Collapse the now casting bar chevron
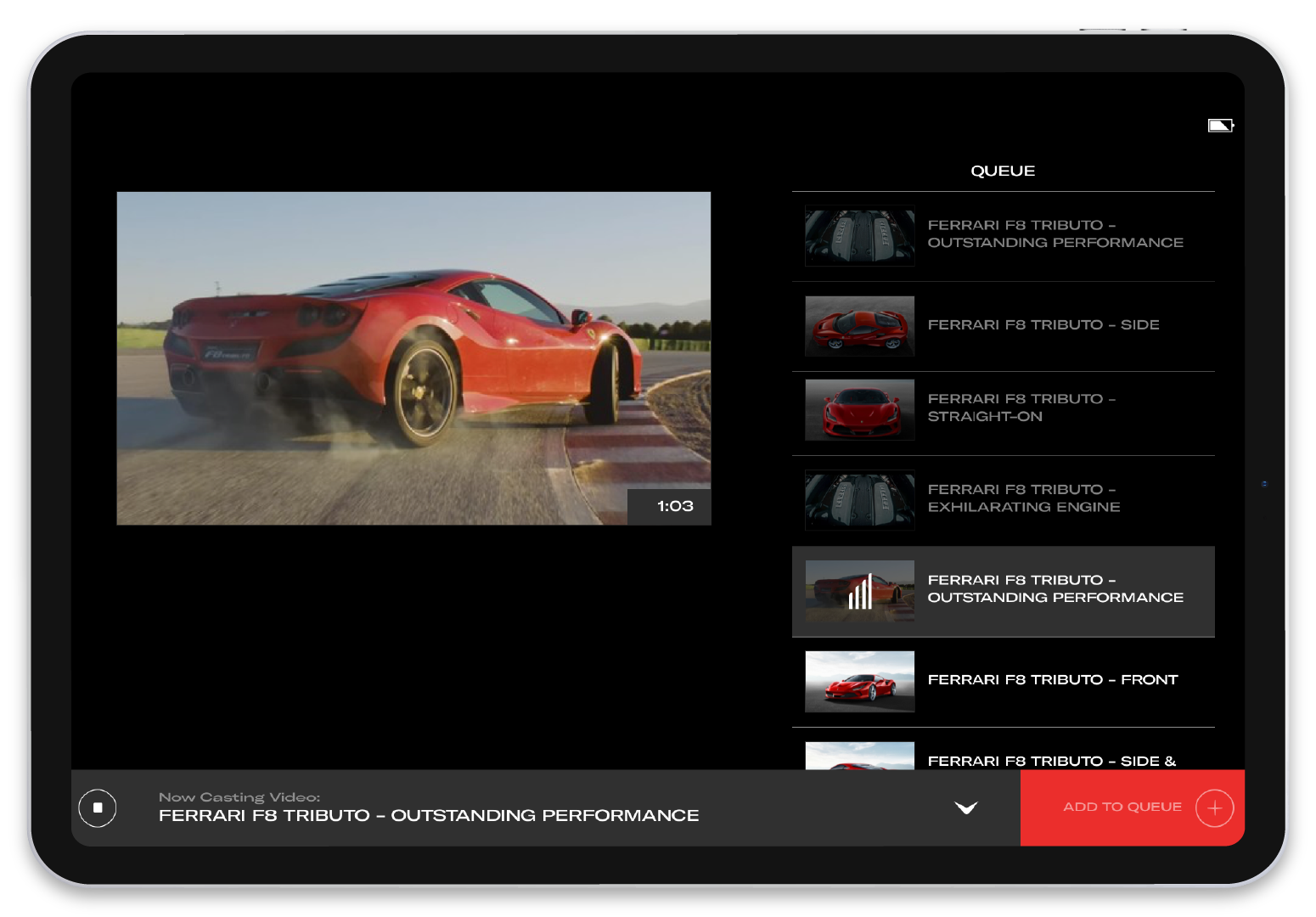 click(x=966, y=807)
